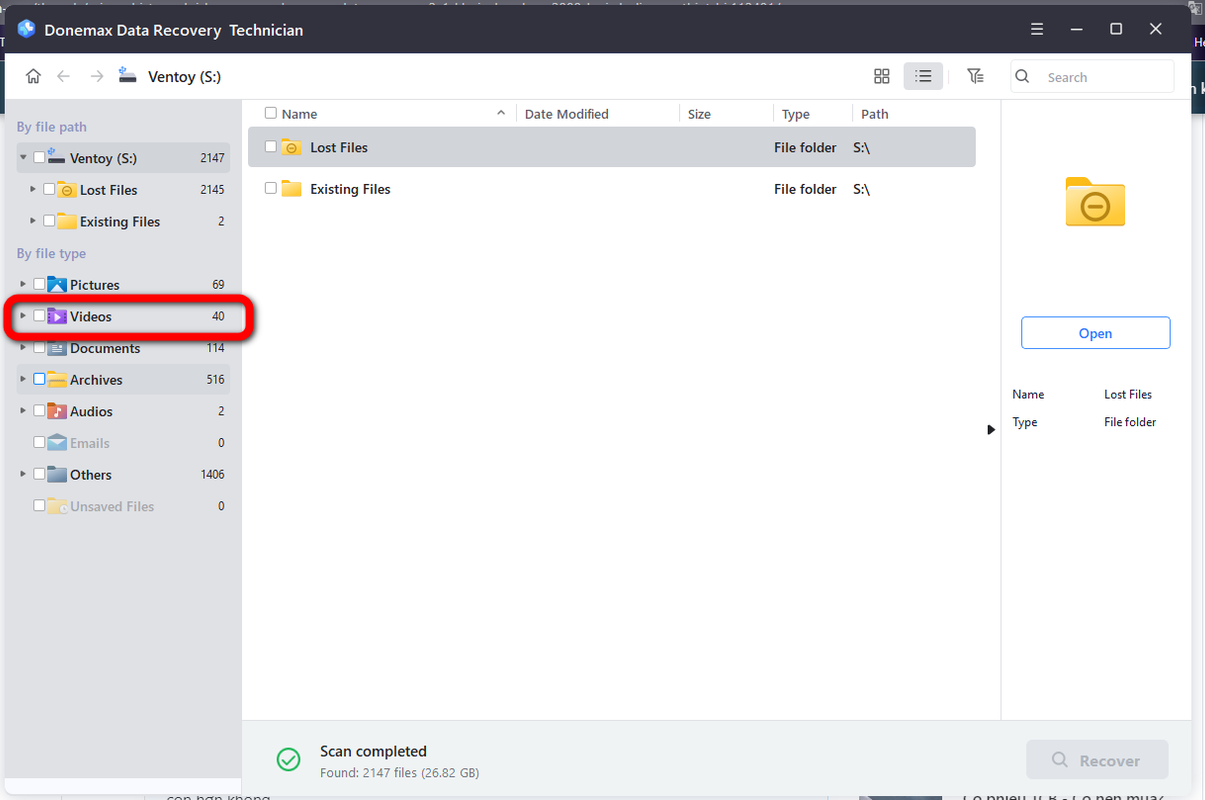Check the Lost Files checkbox in sidebar tree
The image size is (1205, 800).
(49, 190)
